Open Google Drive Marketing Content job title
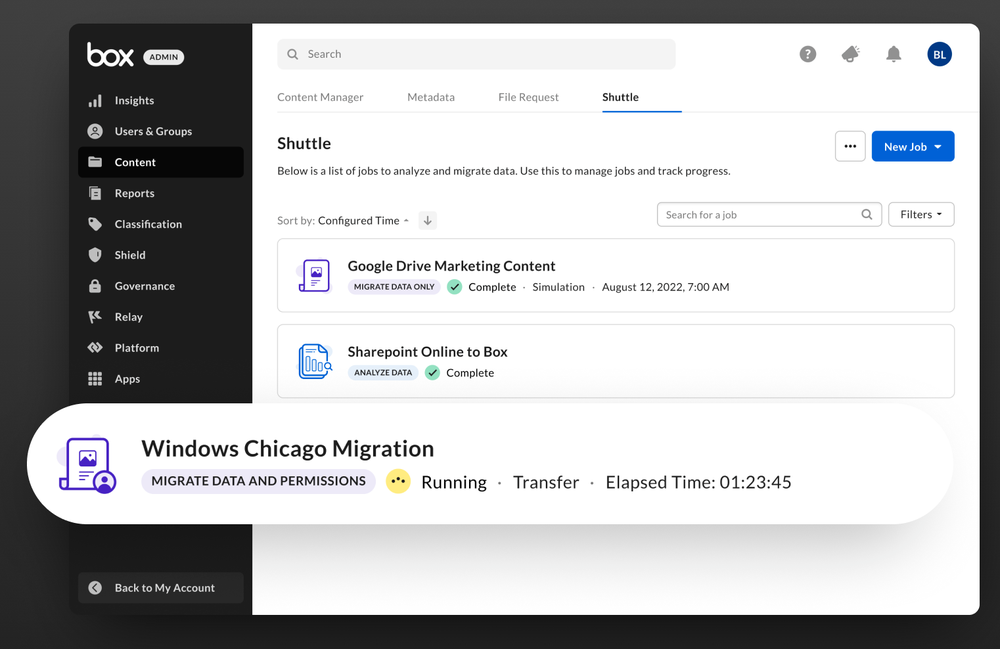Image resolution: width=1000 pixels, height=649 pixels. click(452, 266)
